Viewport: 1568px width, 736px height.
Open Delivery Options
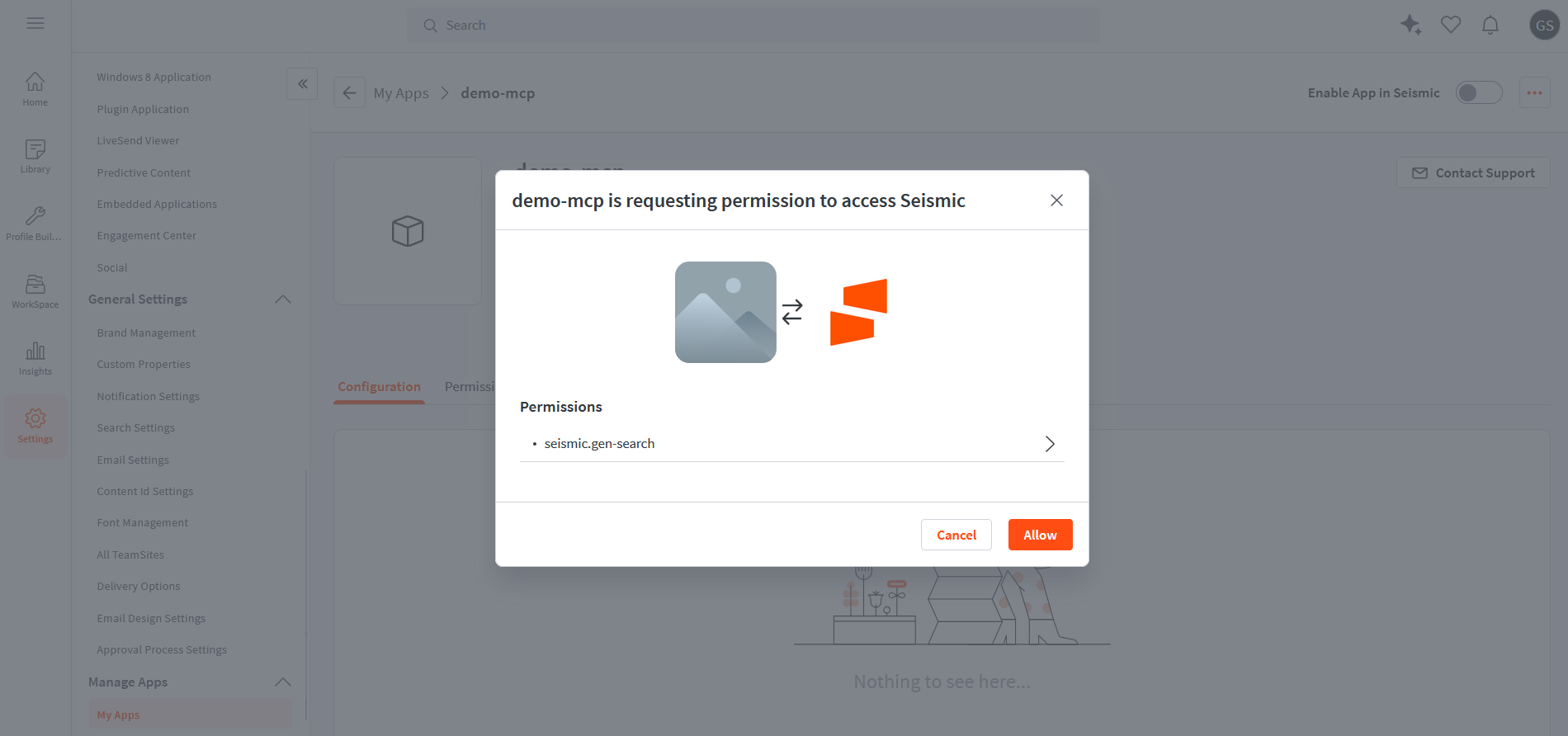[138, 586]
